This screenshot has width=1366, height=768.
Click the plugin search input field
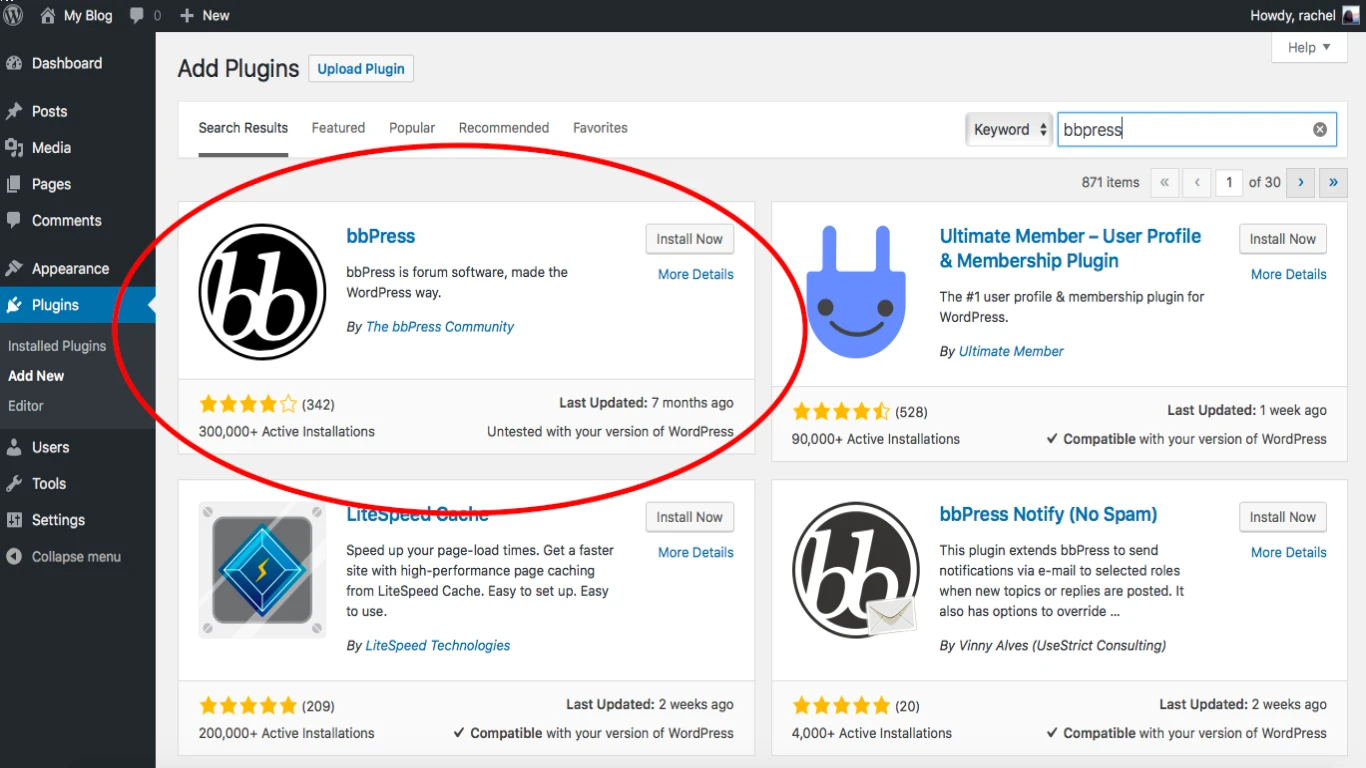point(1197,129)
